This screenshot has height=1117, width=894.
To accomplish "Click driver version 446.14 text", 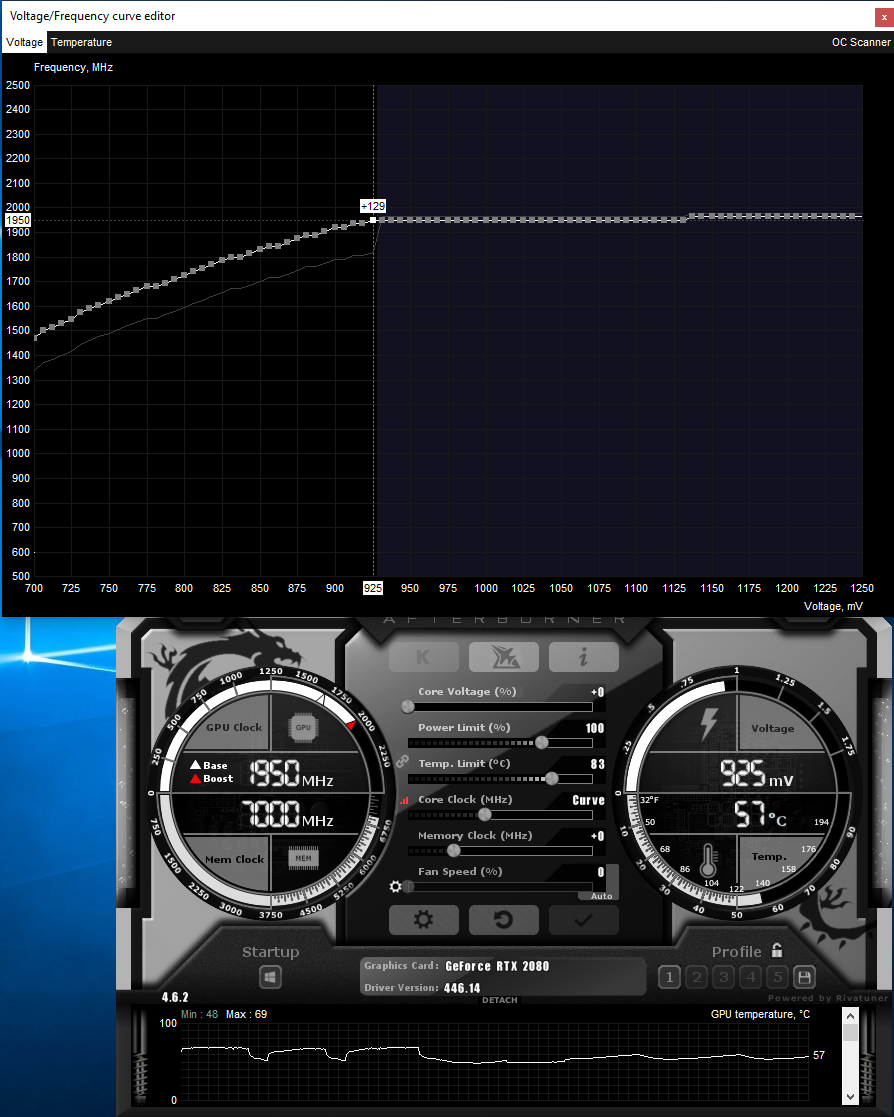I will click(x=462, y=988).
